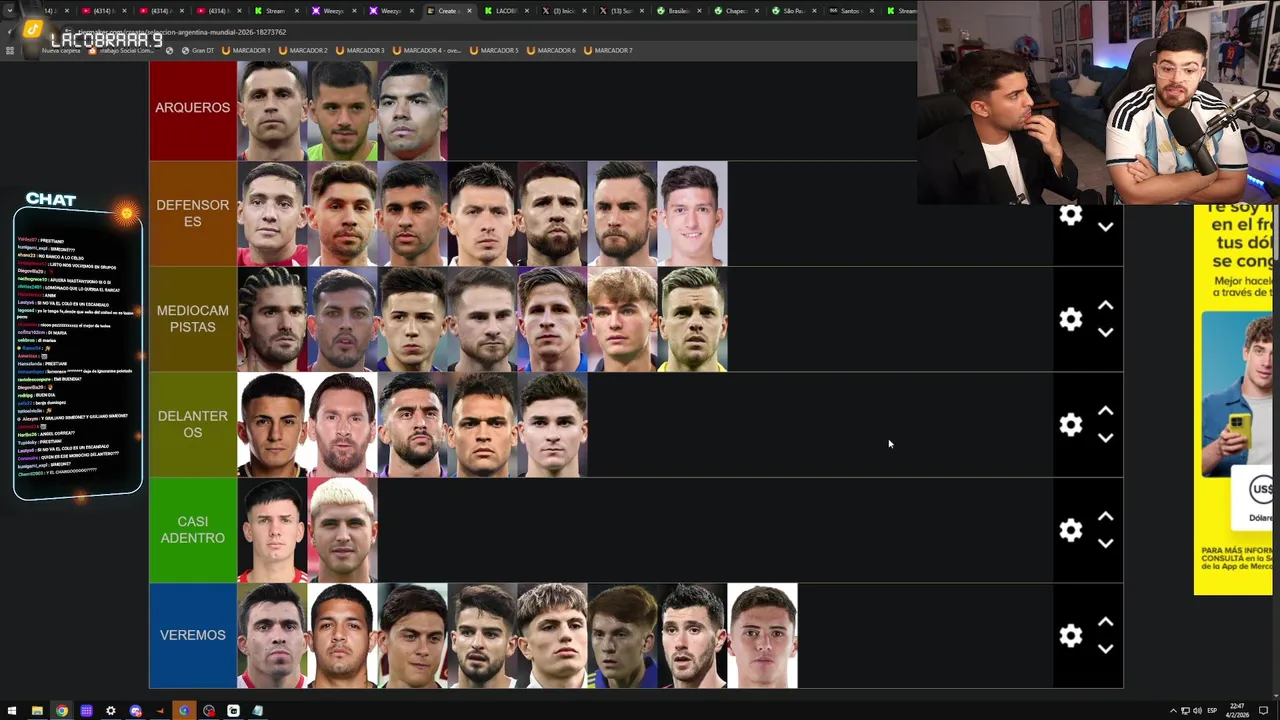Switch to the Chapec browser tab

pos(735,11)
